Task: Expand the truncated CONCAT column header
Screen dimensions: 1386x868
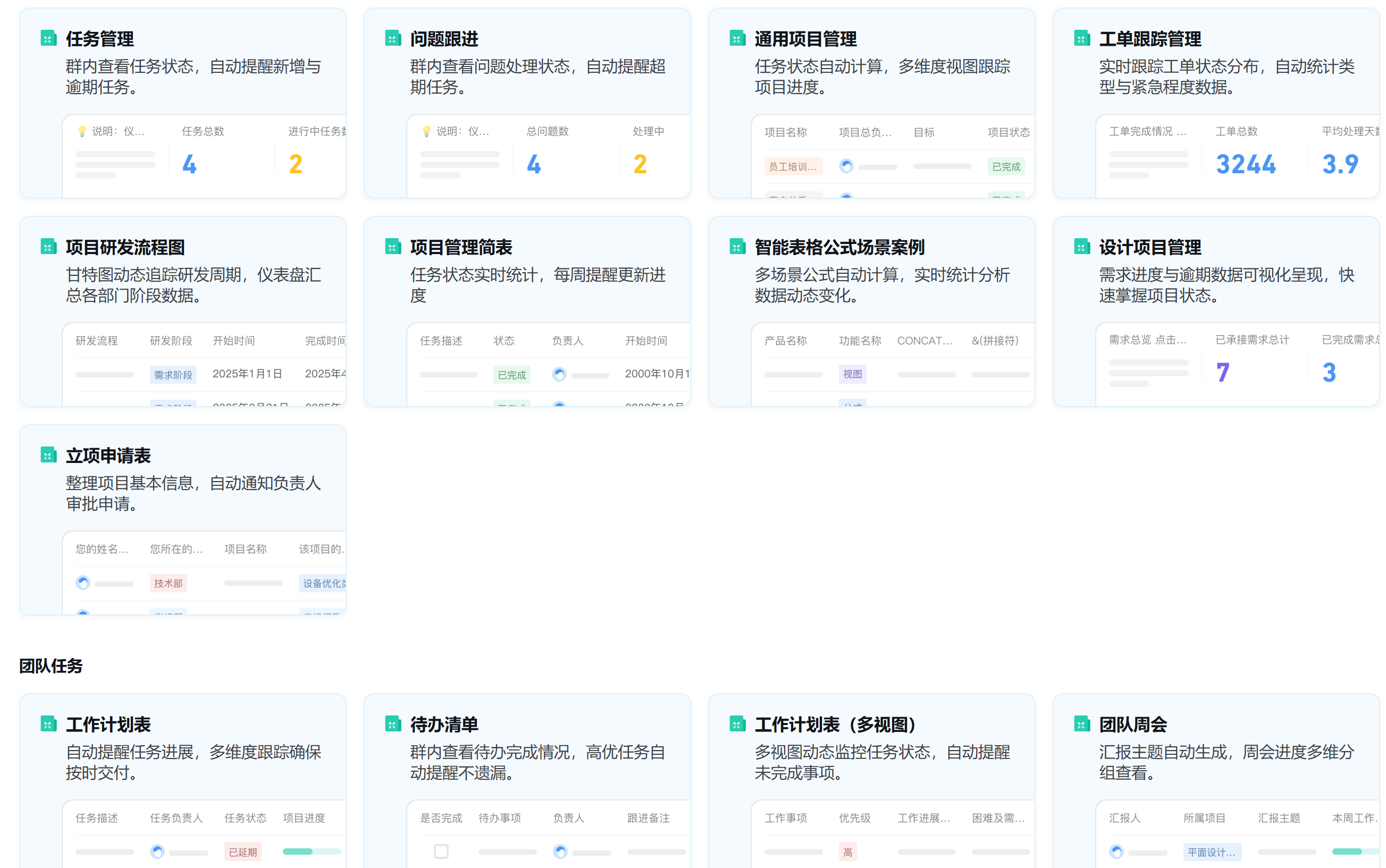Action: [x=925, y=340]
